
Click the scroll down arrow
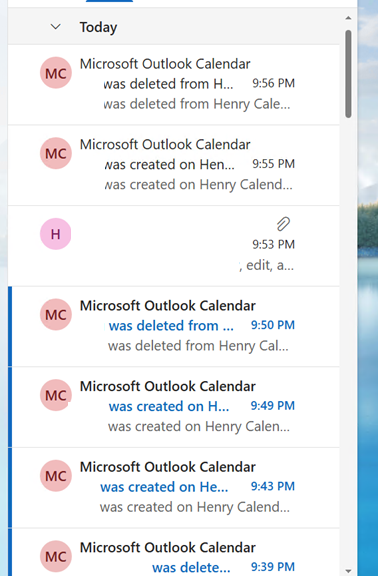348,570
